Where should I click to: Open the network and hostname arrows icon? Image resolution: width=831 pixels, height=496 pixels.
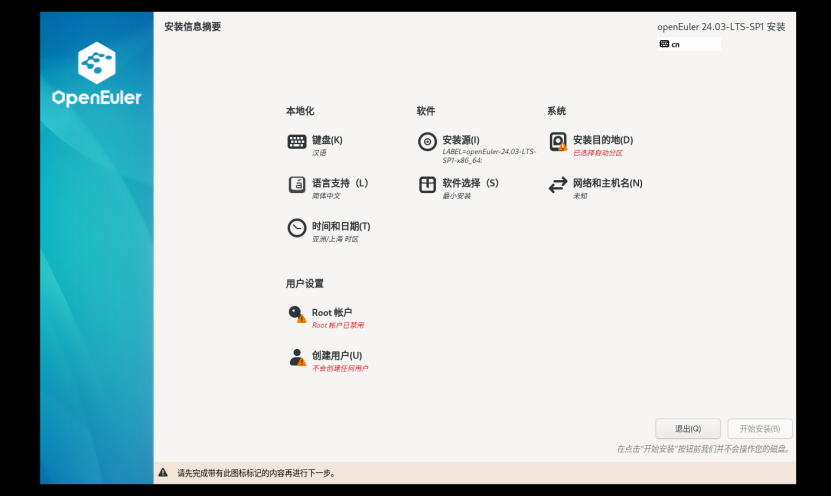click(x=558, y=184)
